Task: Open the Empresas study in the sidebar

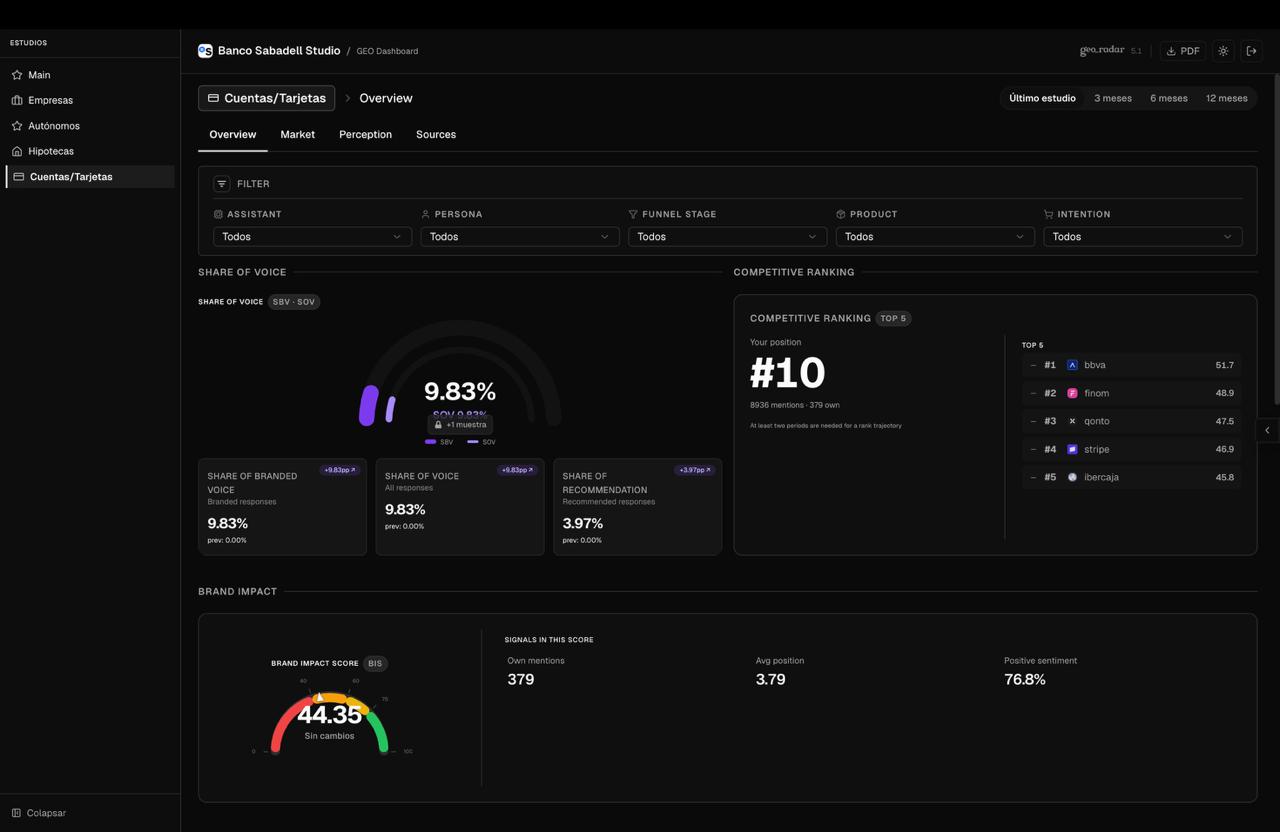Action: tap(50, 100)
